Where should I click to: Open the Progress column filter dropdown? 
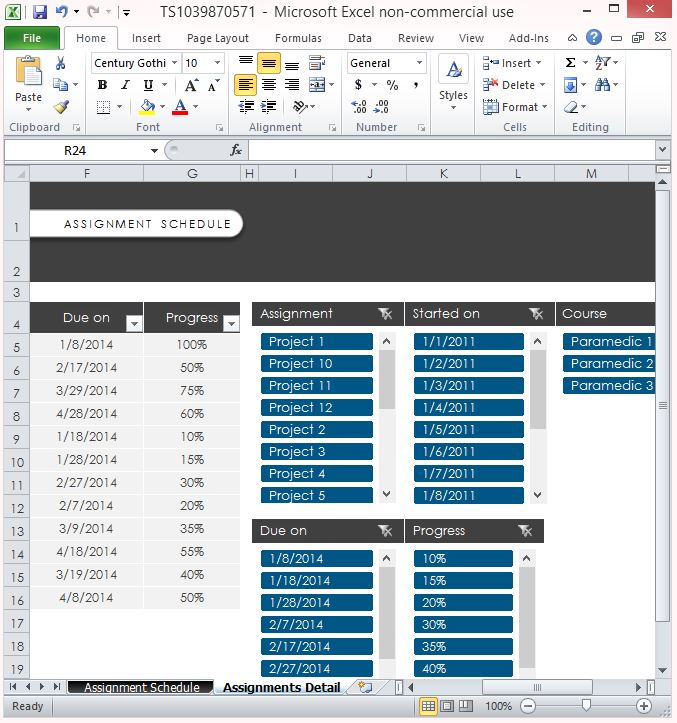tap(231, 323)
